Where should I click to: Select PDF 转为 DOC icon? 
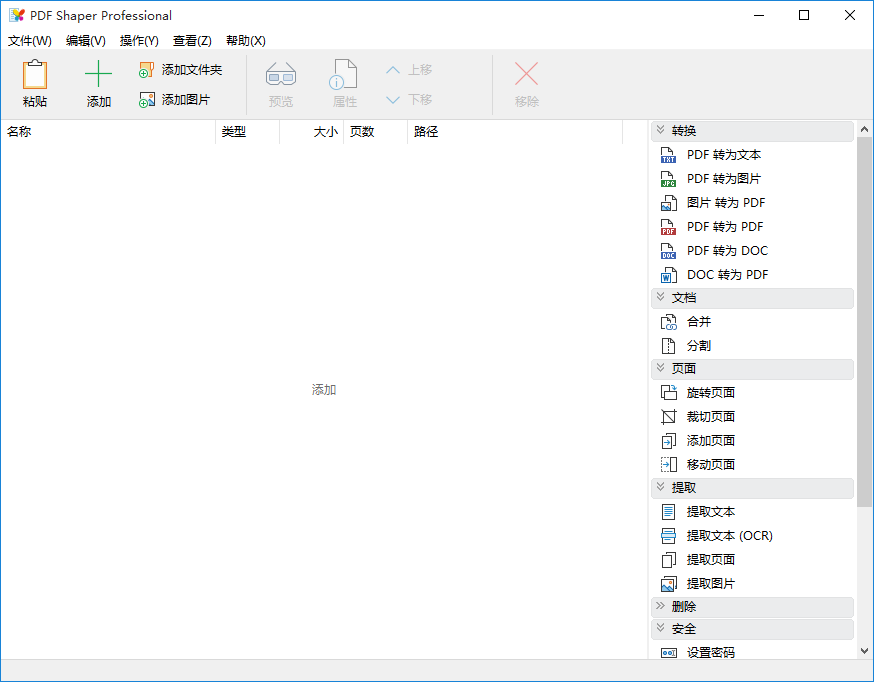(668, 251)
